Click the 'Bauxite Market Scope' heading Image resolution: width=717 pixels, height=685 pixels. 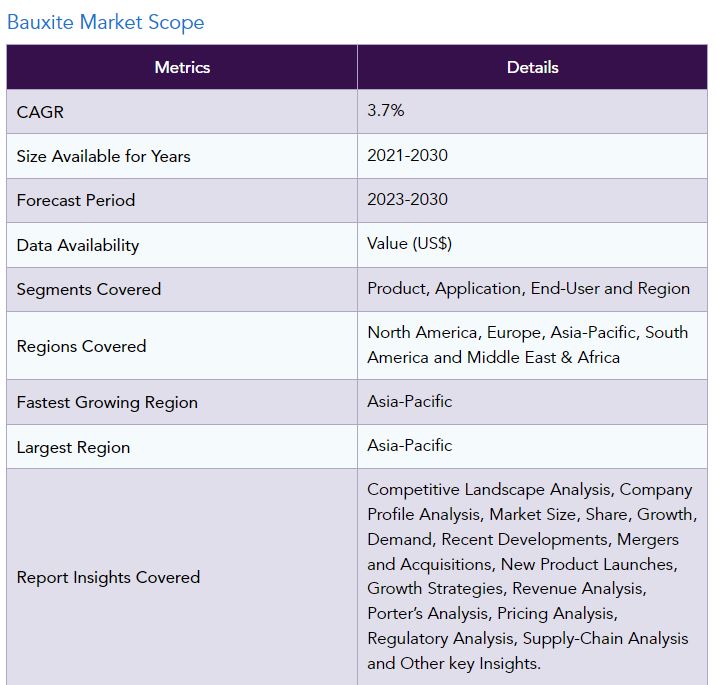106,22
